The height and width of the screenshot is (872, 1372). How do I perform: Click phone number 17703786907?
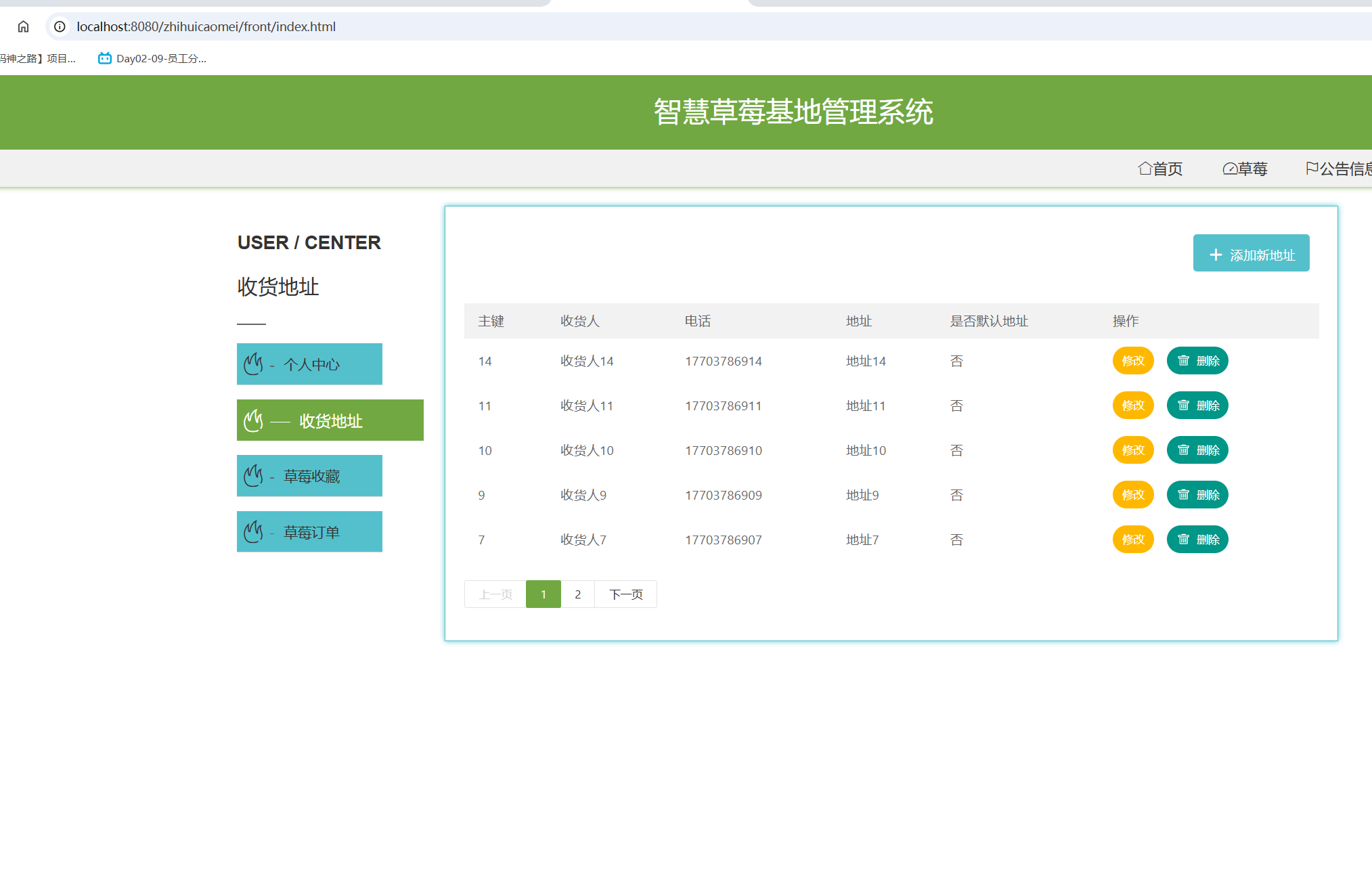tap(724, 540)
